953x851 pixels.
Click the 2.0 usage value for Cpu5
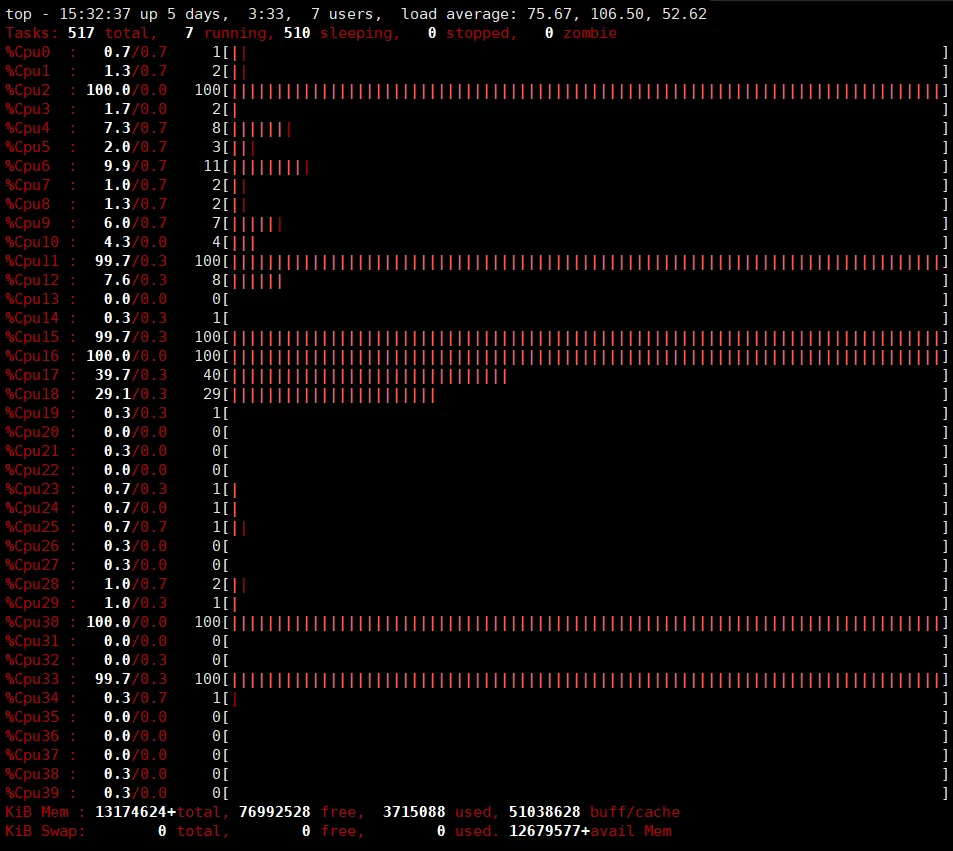(x=117, y=147)
